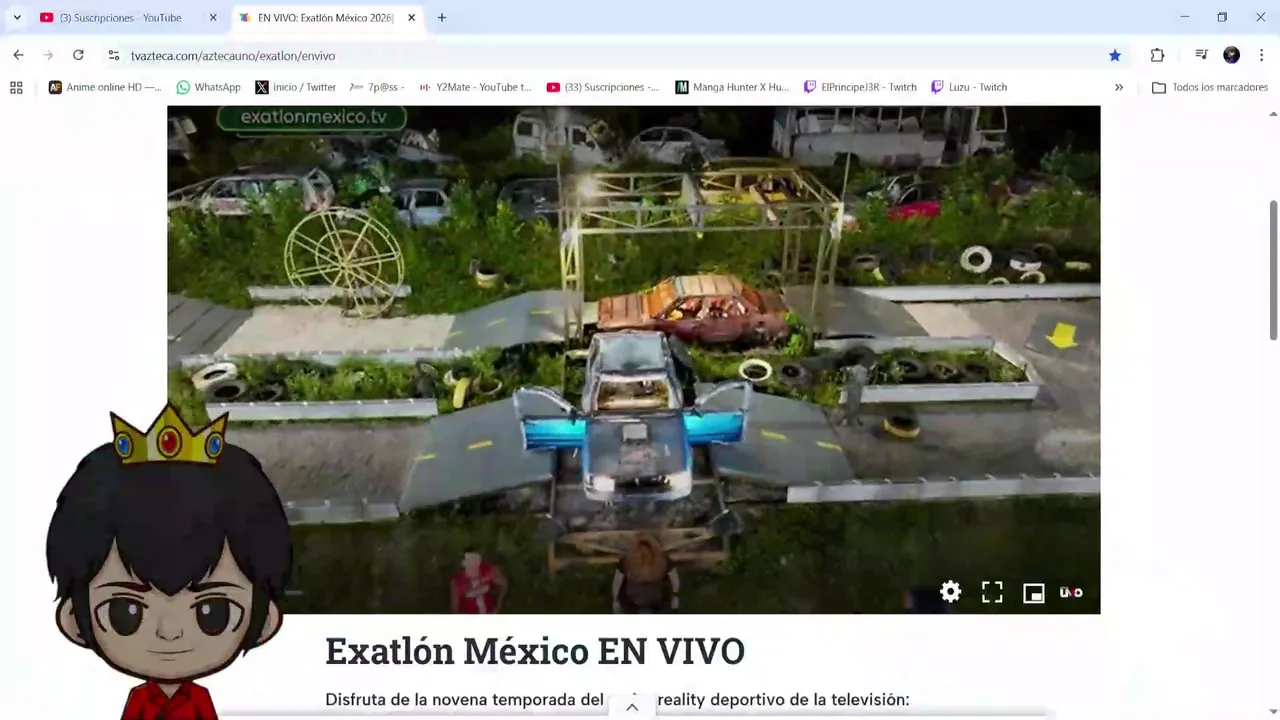Screen dimensions: 1280x720
Task: Activate picture-in-picture mode on video
Action: pos(1033,593)
